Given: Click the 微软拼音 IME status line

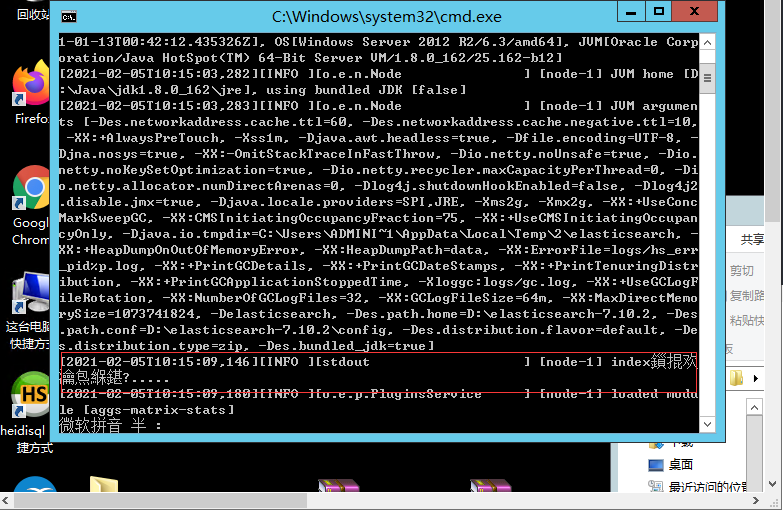Looking at the screenshot, I should click(x=110, y=426).
